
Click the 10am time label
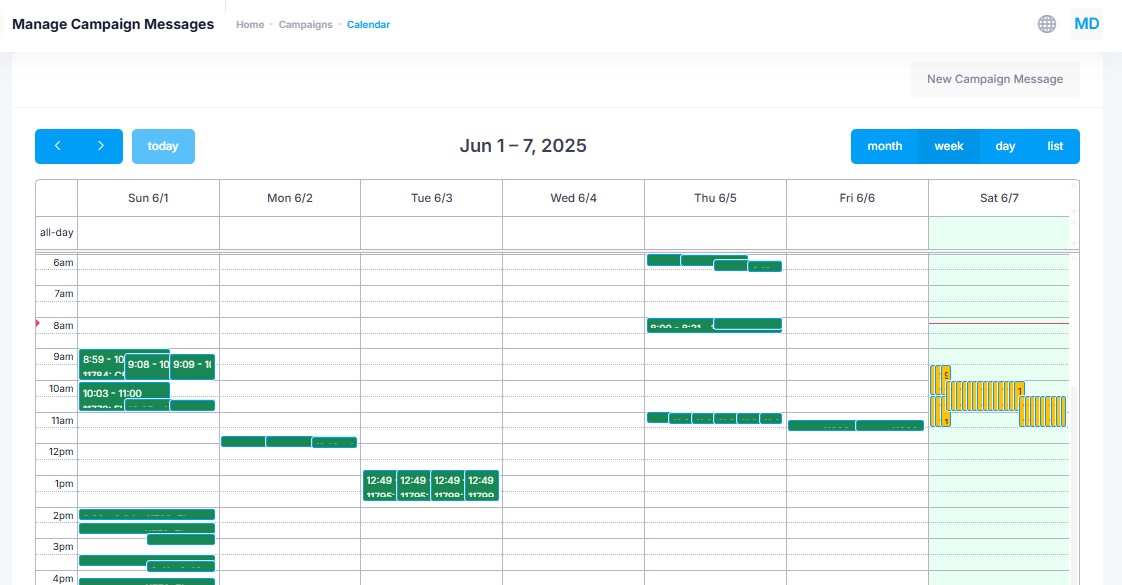pos(61,388)
